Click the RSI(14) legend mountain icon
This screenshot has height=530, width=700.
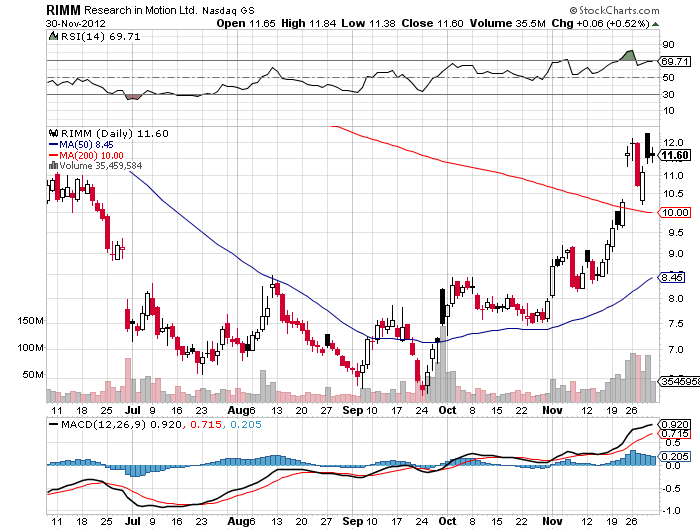(53, 36)
